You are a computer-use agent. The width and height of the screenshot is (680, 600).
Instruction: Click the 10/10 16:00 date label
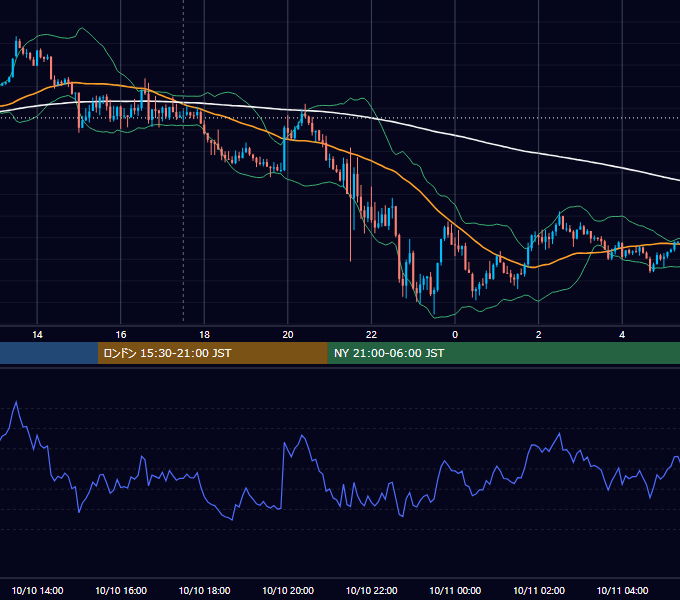pos(121,590)
